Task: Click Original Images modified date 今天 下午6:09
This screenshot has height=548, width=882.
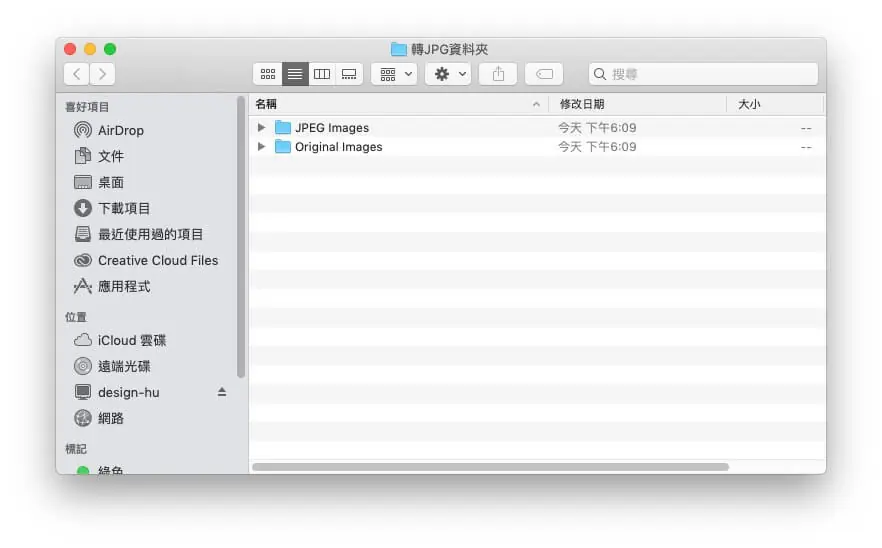Action: click(597, 146)
